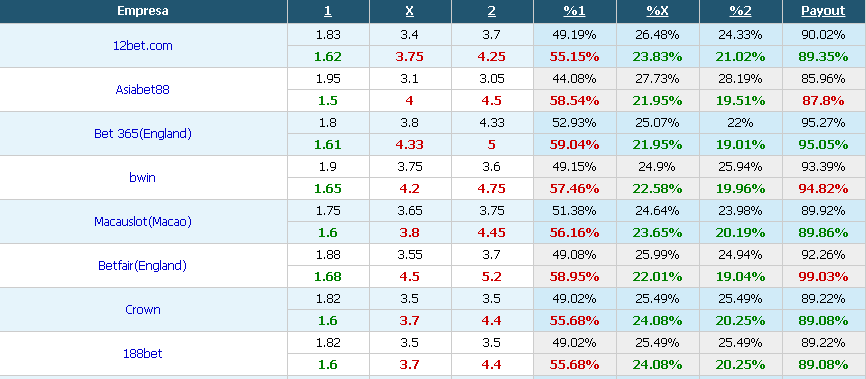Sort by the 1 column header

pos(328,11)
